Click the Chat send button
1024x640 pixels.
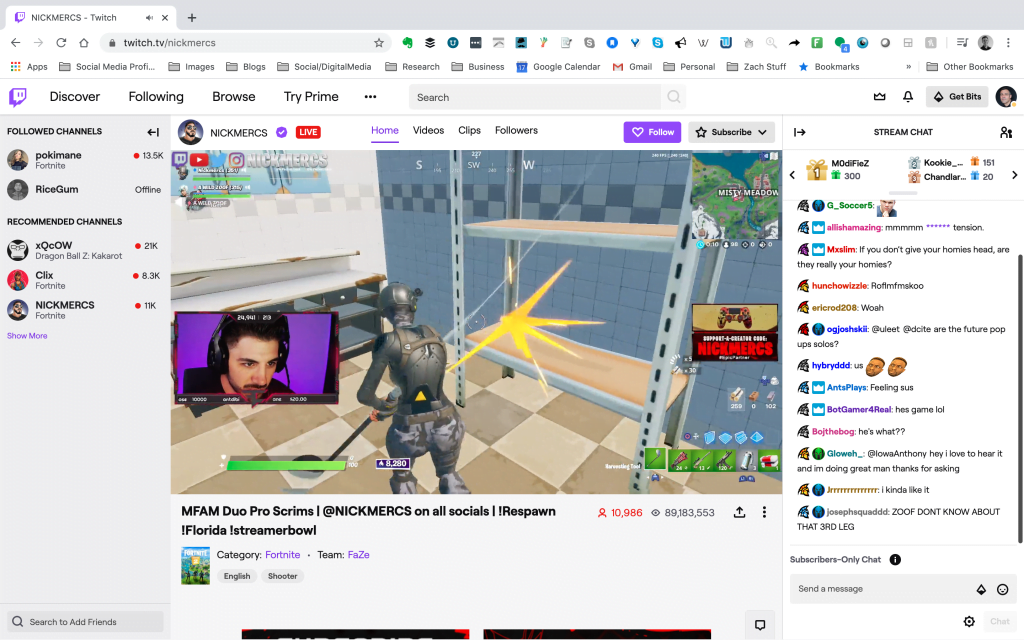[x=1000, y=621]
